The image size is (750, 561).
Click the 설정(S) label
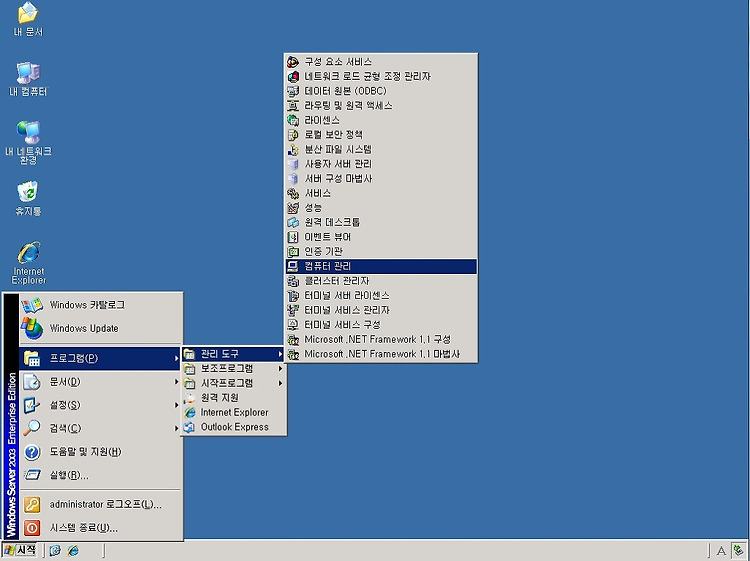[x=65, y=405]
